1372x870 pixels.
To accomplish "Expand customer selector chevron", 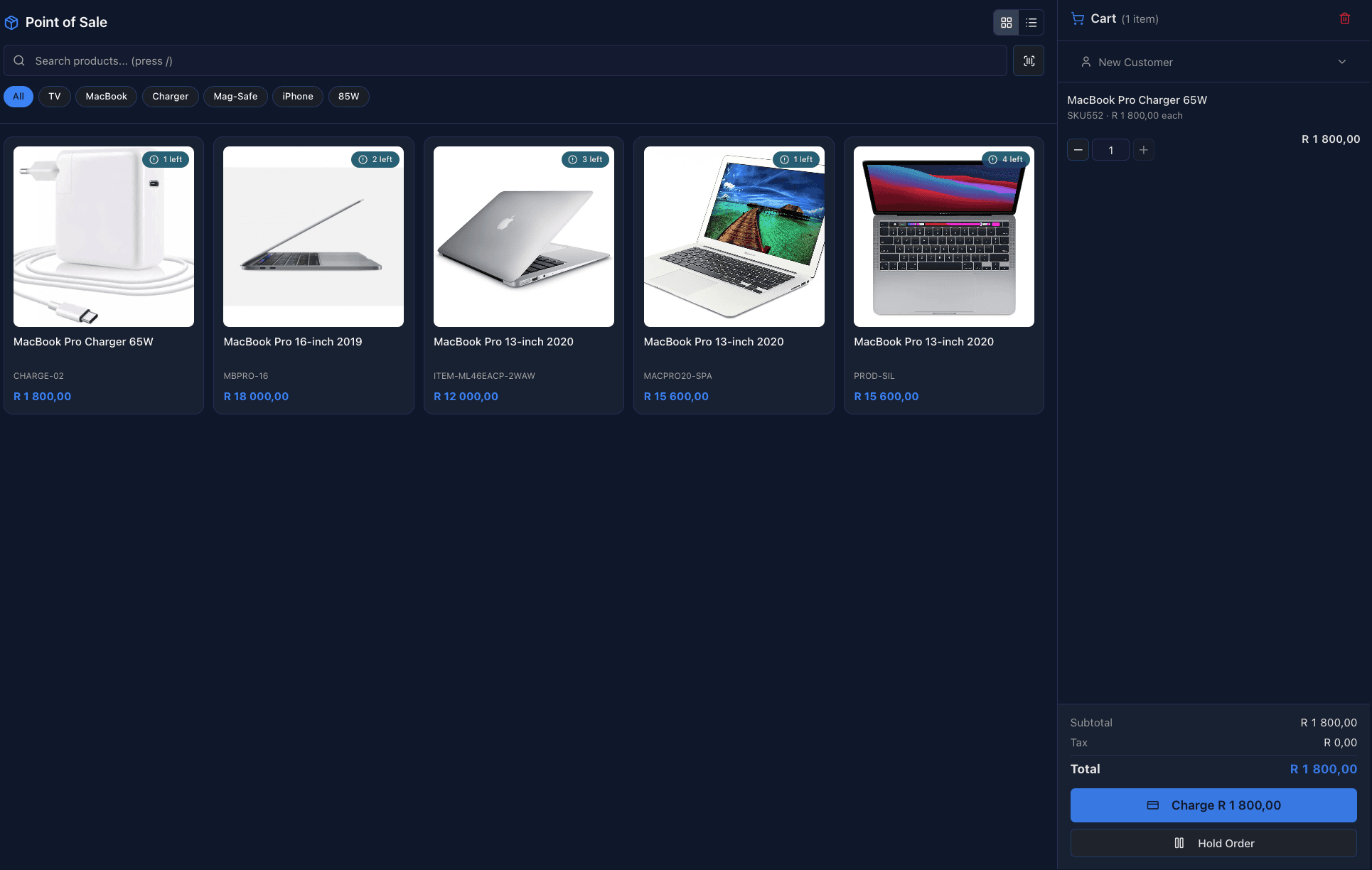I will [1341, 62].
